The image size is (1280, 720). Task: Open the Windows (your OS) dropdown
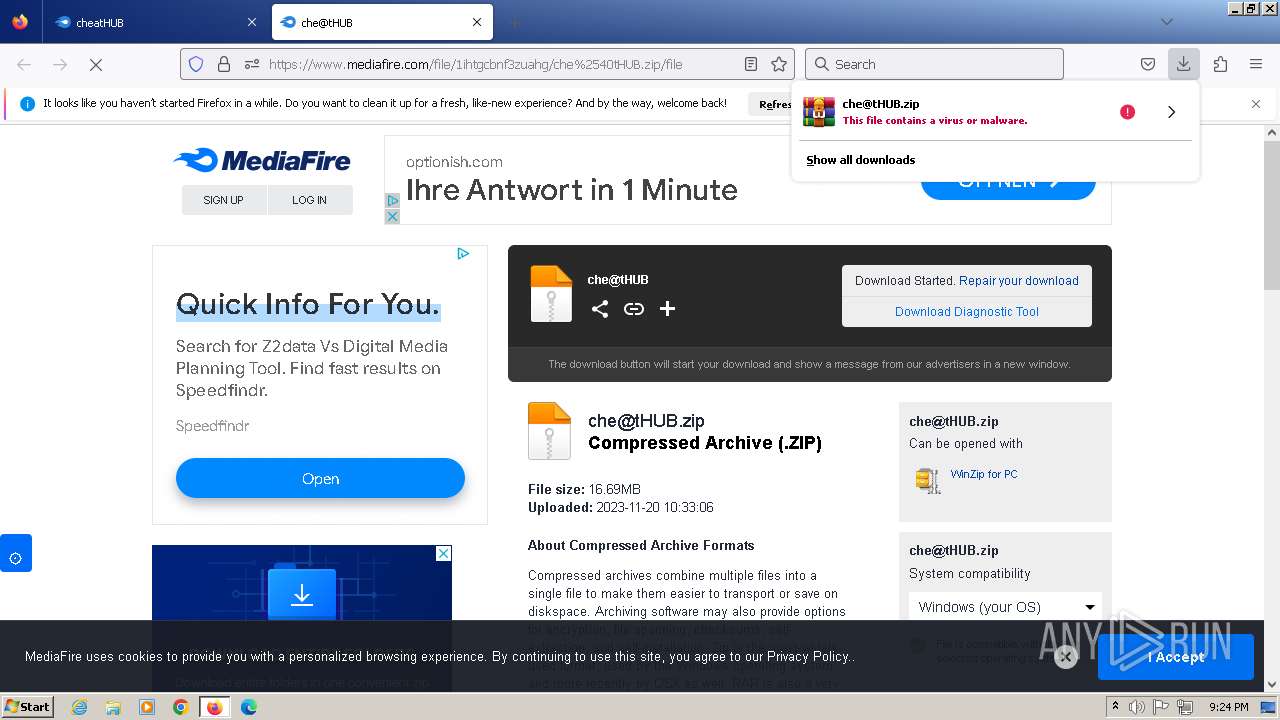1006,607
